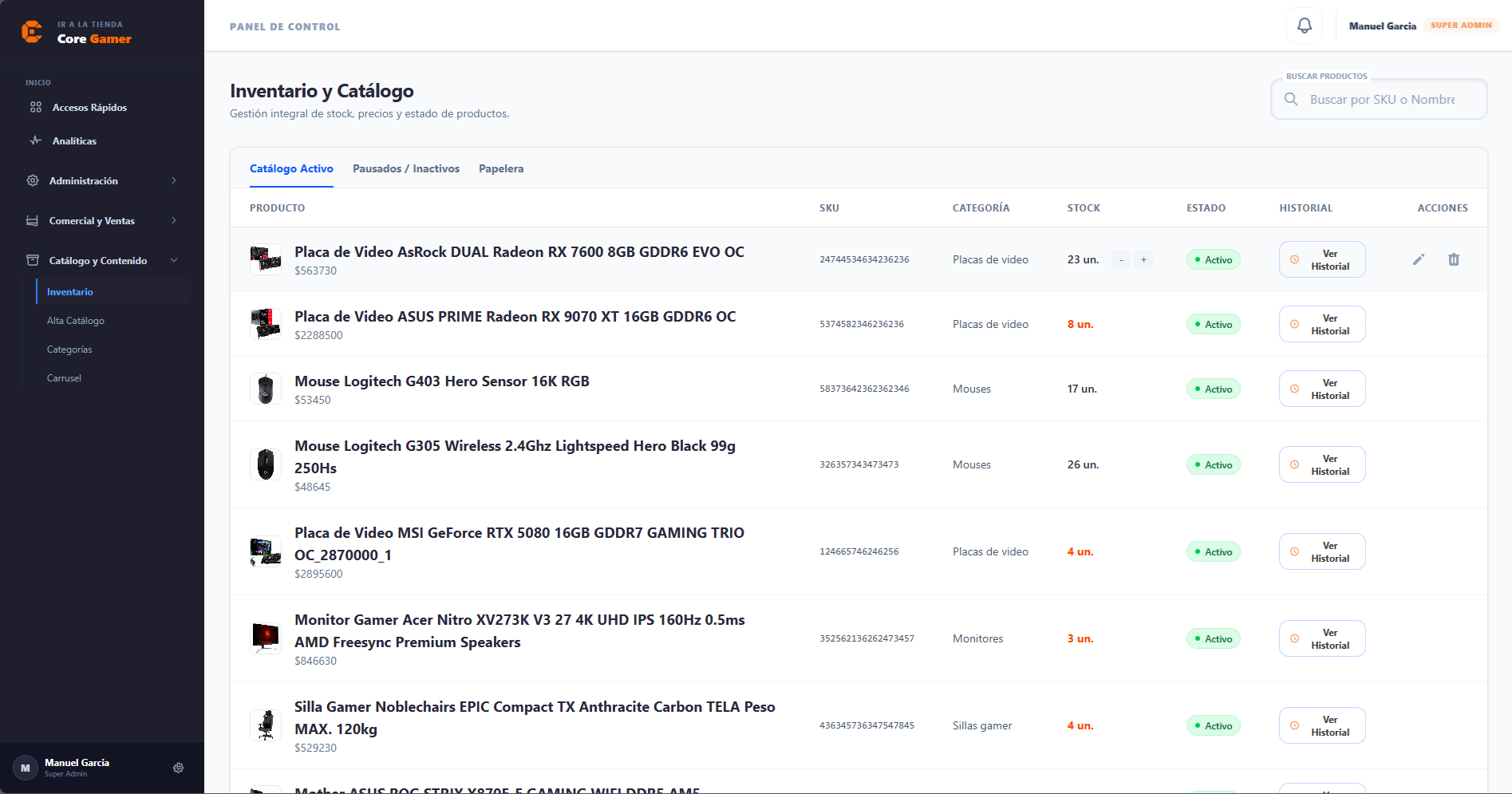View history for Noblechairs EPIC chair

click(x=1322, y=725)
